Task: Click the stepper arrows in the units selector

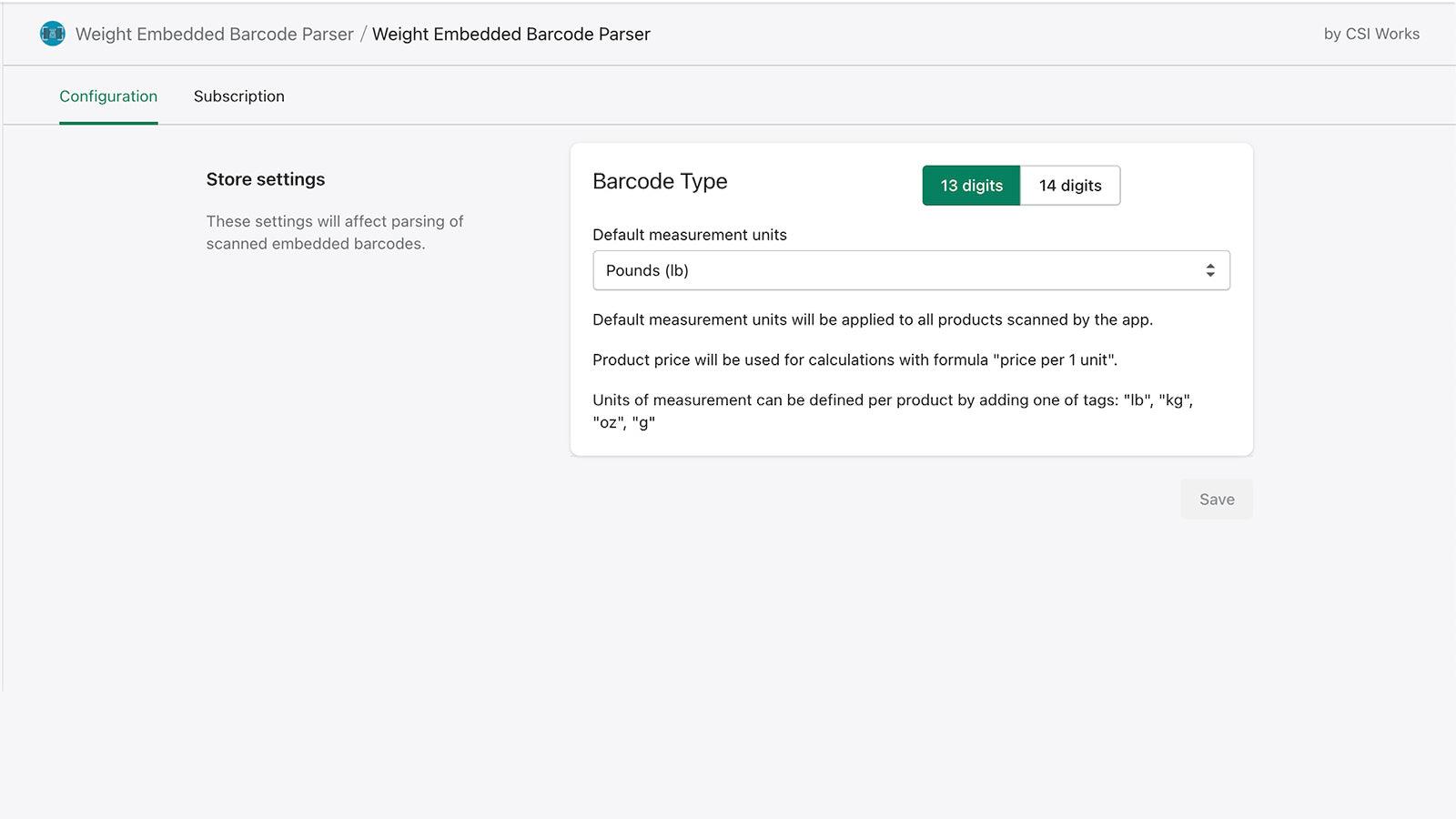Action: (1211, 269)
